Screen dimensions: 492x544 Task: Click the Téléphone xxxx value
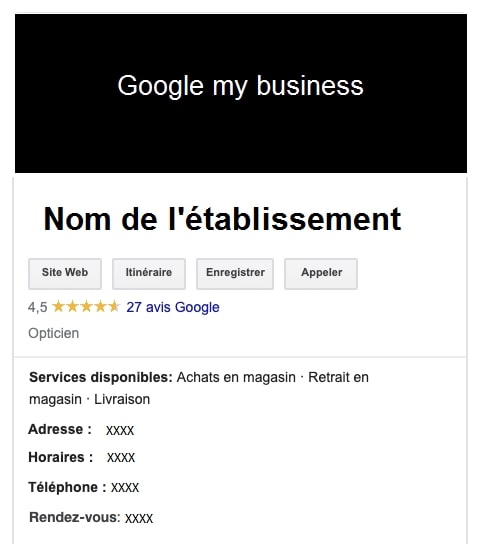[125, 488]
